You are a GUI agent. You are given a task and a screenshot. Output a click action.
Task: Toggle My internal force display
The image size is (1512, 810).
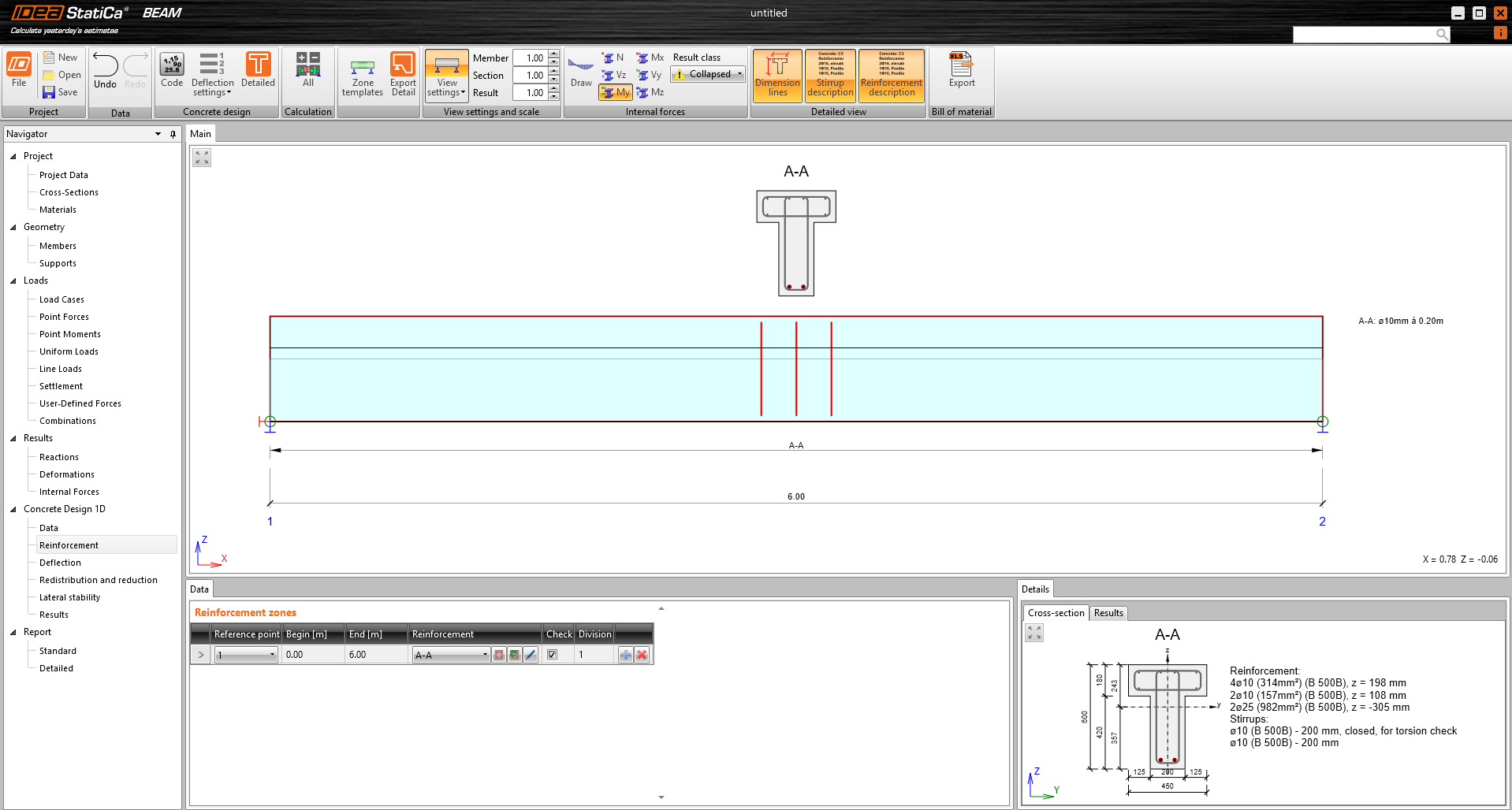click(x=616, y=92)
